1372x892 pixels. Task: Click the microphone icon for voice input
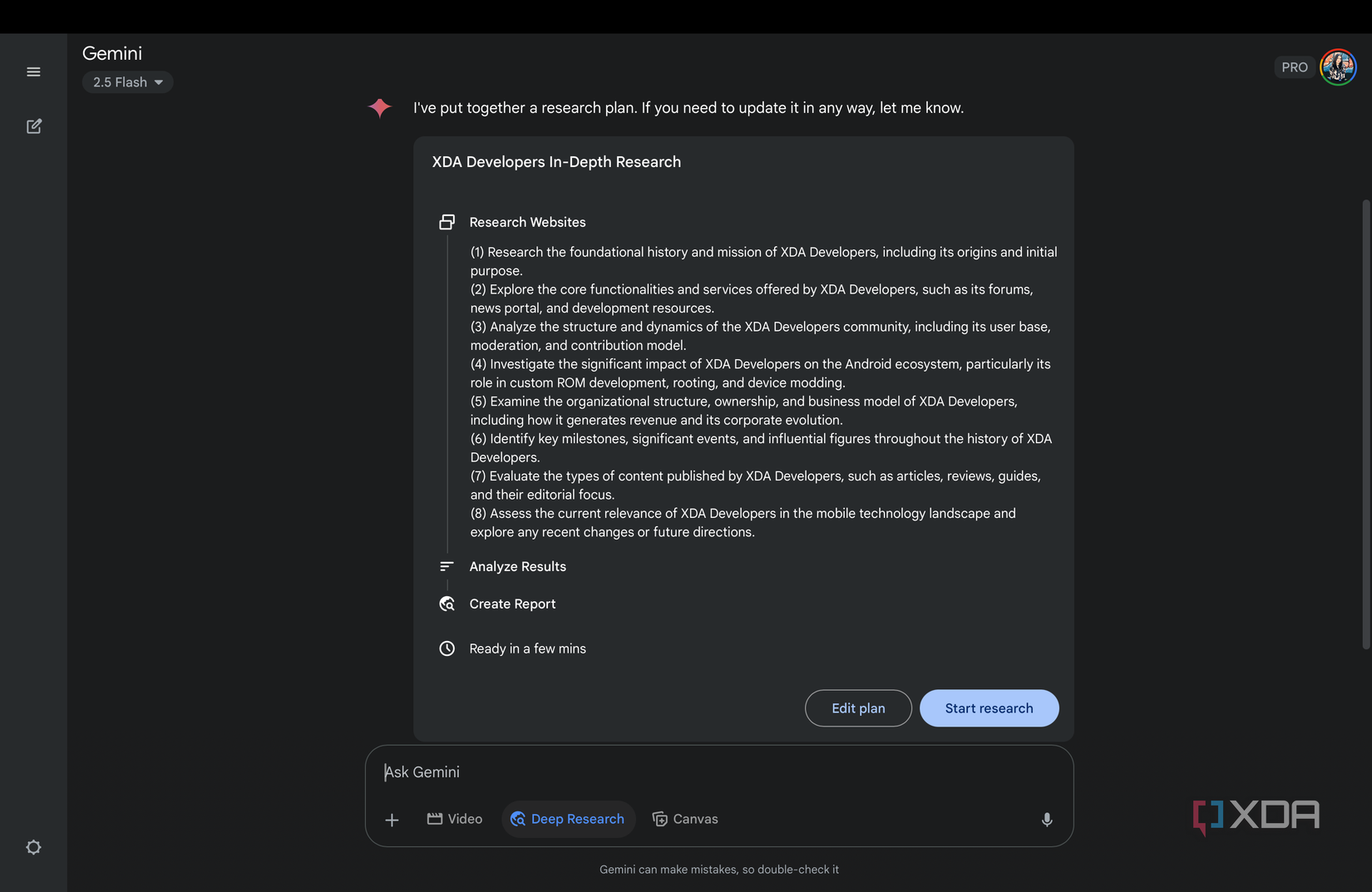coord(1047,820)
